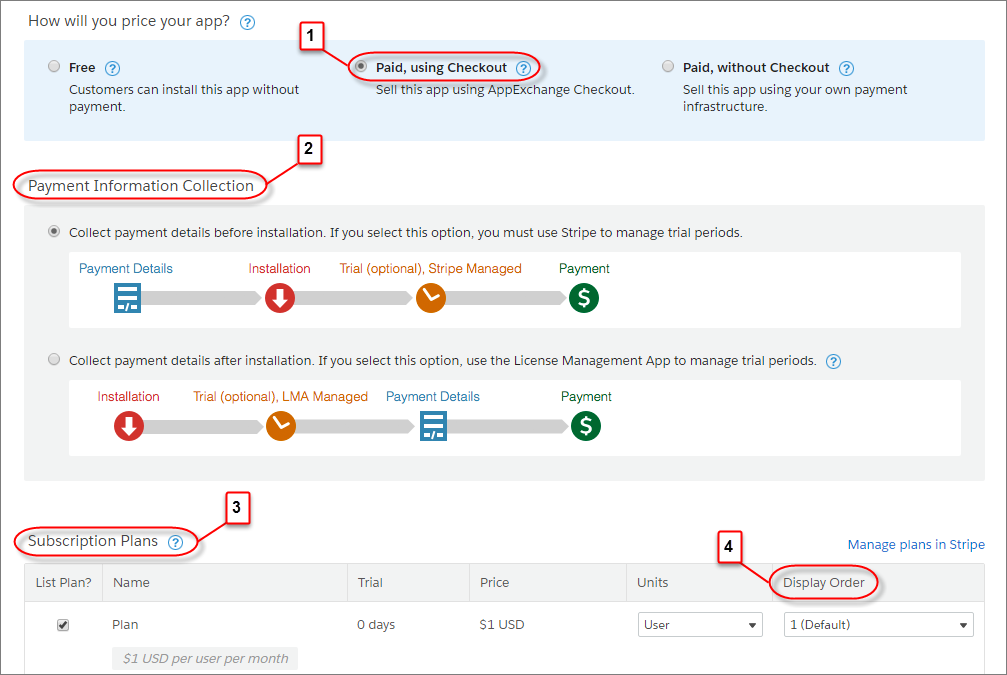1007x675 pixels.
Task: Choose collect payment details before installation
Action: pos(54,231)
